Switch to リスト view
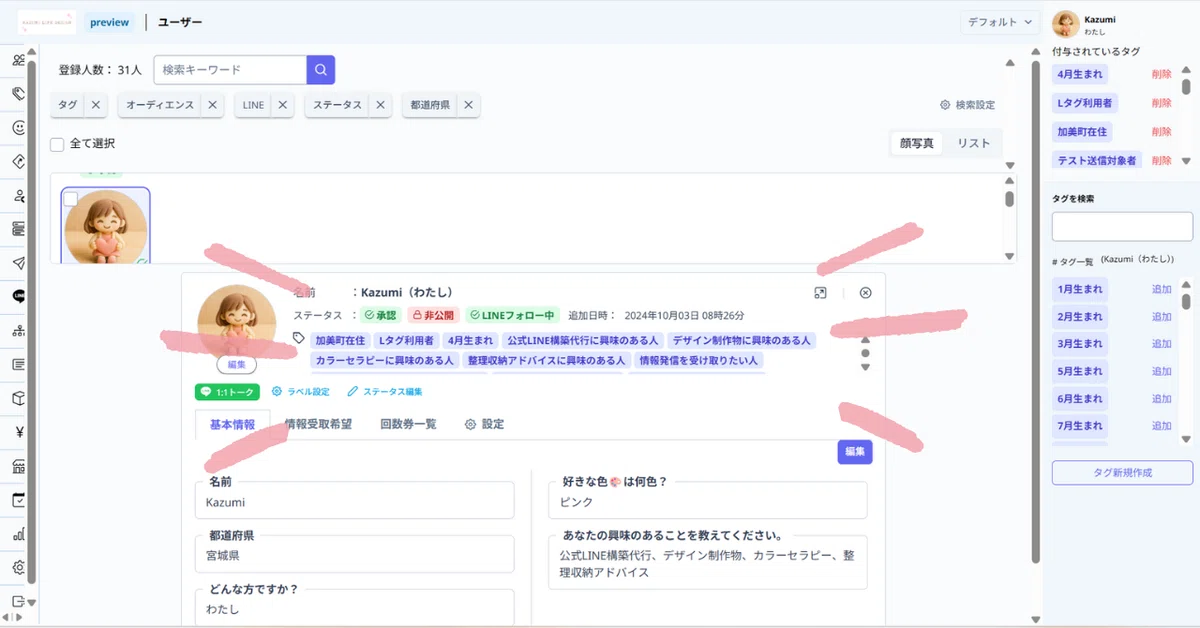1200x628 pixels. tap(974, 143)
